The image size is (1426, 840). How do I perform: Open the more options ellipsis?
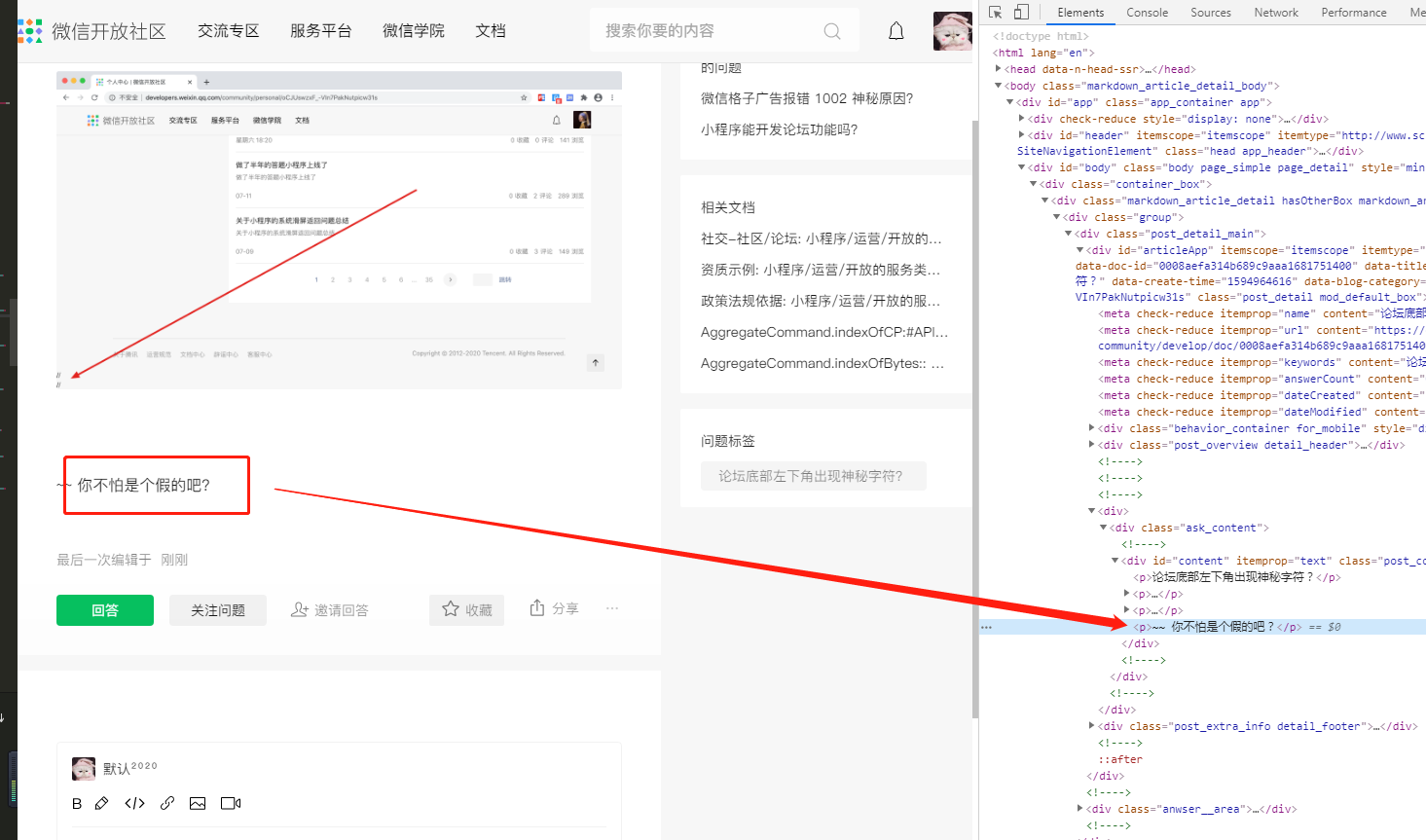(x=612, y=608)
